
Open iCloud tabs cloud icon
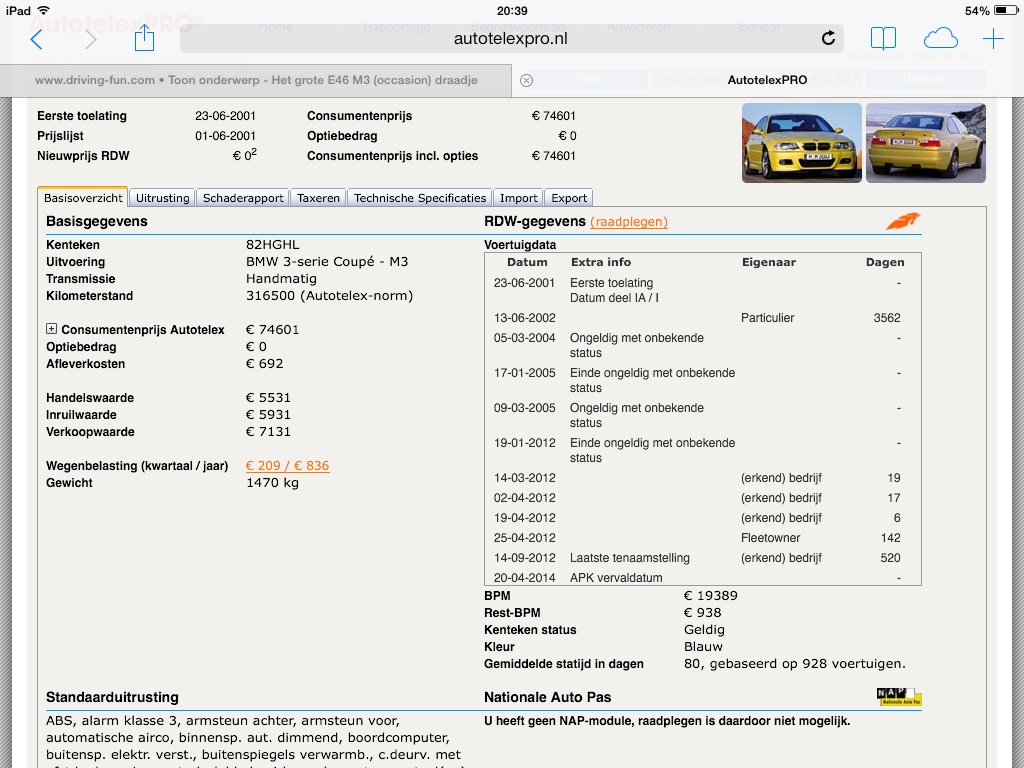tap(940, 39)
